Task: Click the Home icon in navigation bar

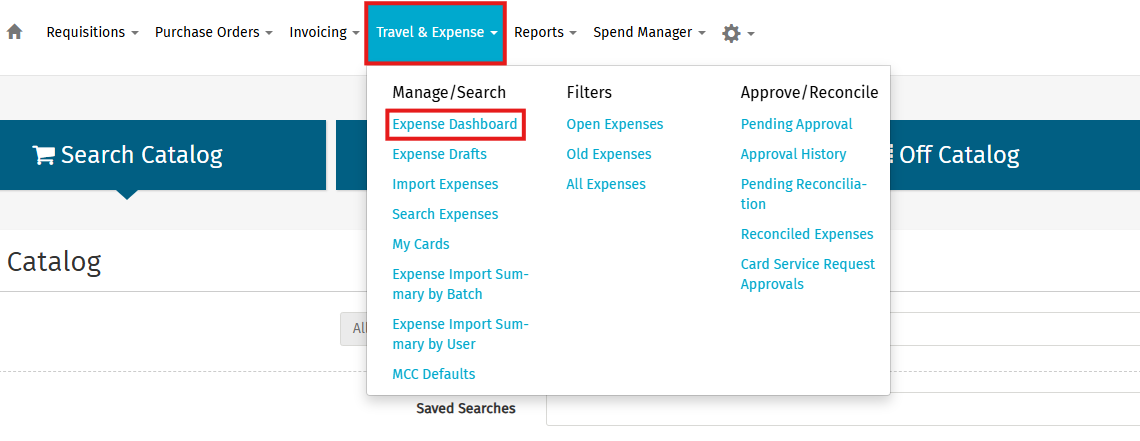Action: coord(14,32)
